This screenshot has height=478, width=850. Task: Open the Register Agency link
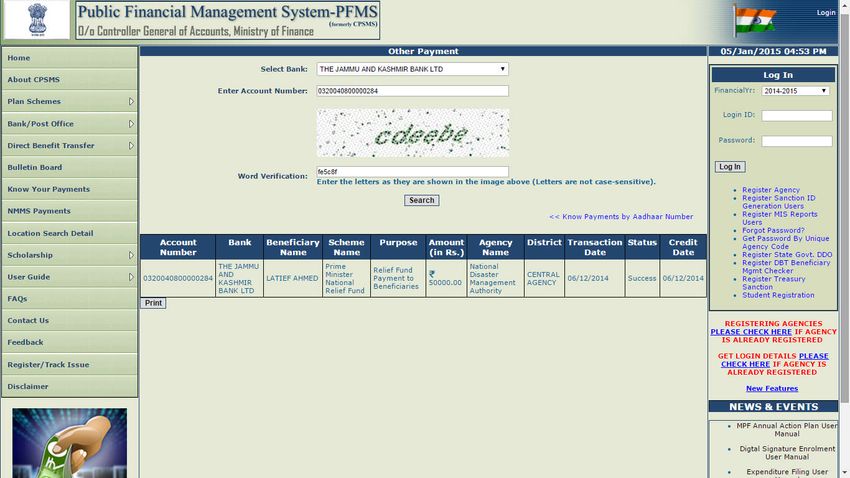coord(771,190)
